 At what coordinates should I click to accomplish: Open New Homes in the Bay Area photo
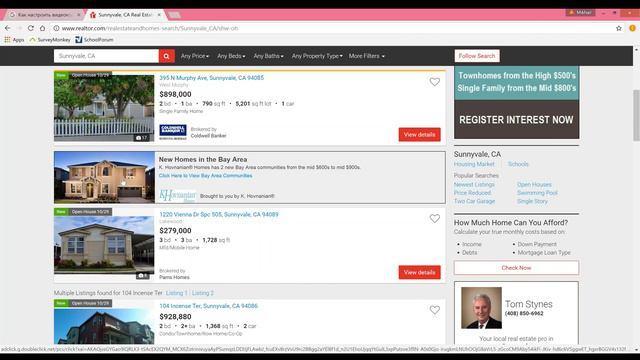[104, 177]
